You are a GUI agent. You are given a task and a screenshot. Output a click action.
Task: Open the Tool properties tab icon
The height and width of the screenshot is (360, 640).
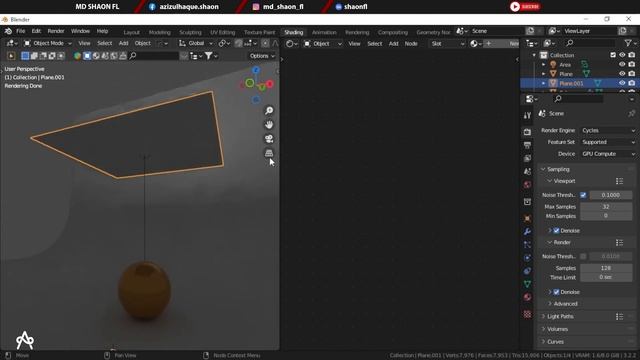pyautogui.click(x=527, y=116)
